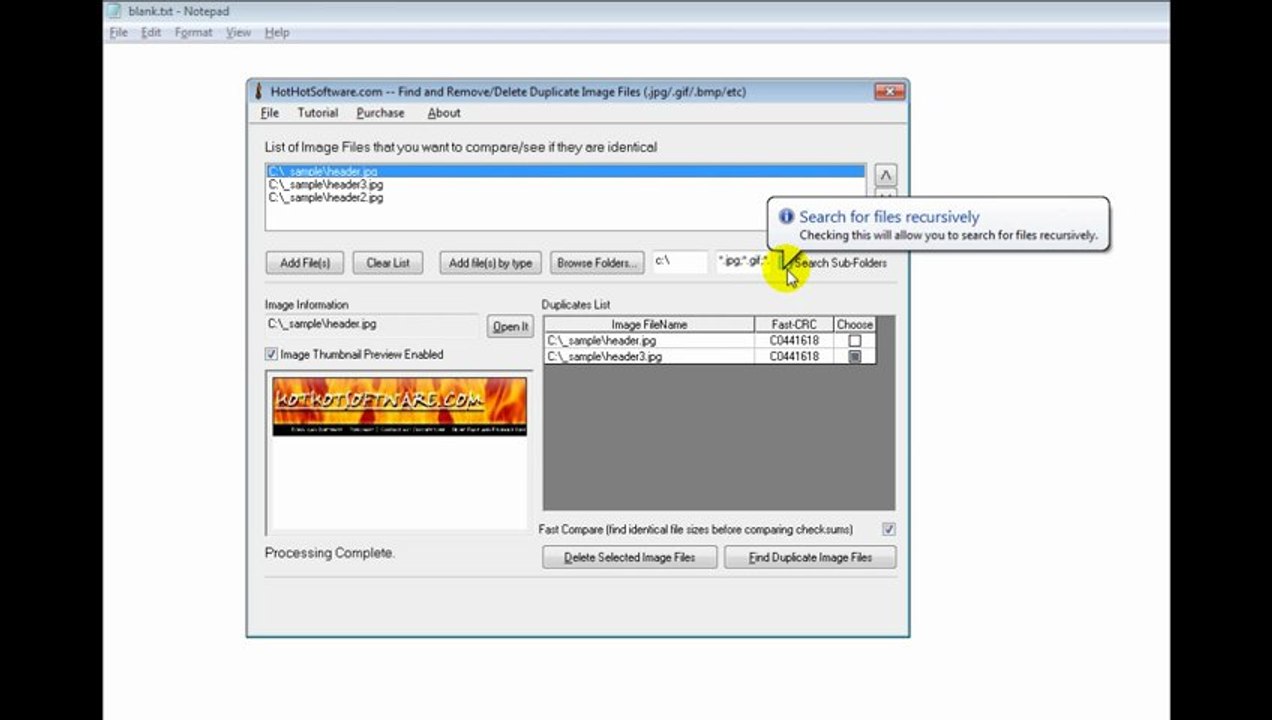
Task: Click the thermometer app icon in title bar
Action: [x=257, y=92]
